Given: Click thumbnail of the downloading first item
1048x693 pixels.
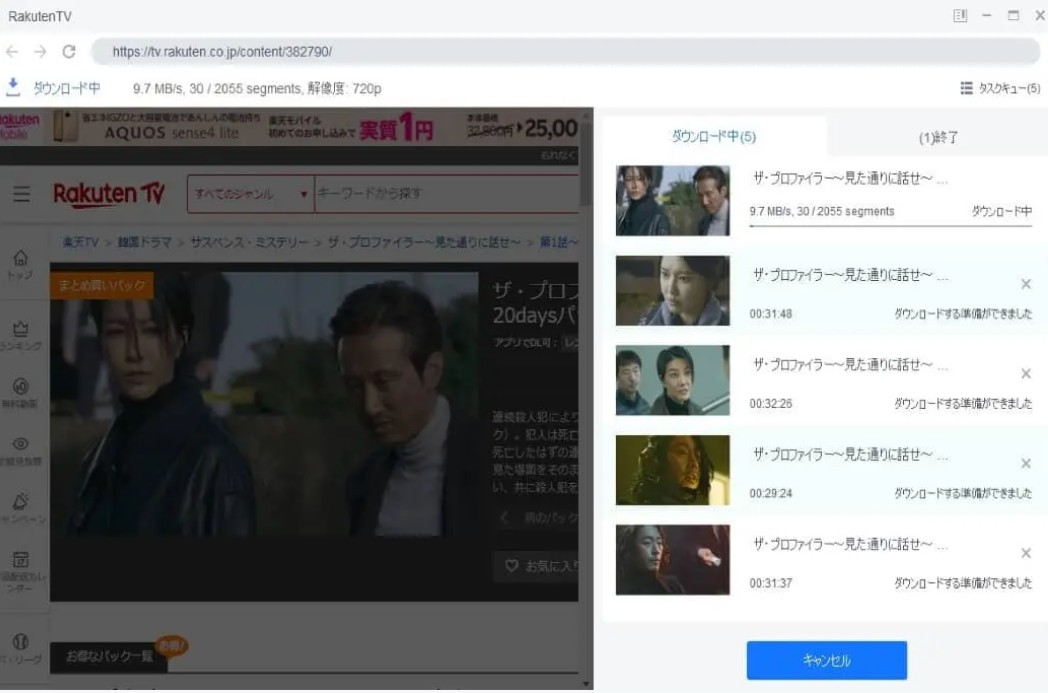Looking at the screenshot, I should tap(672, 200).
